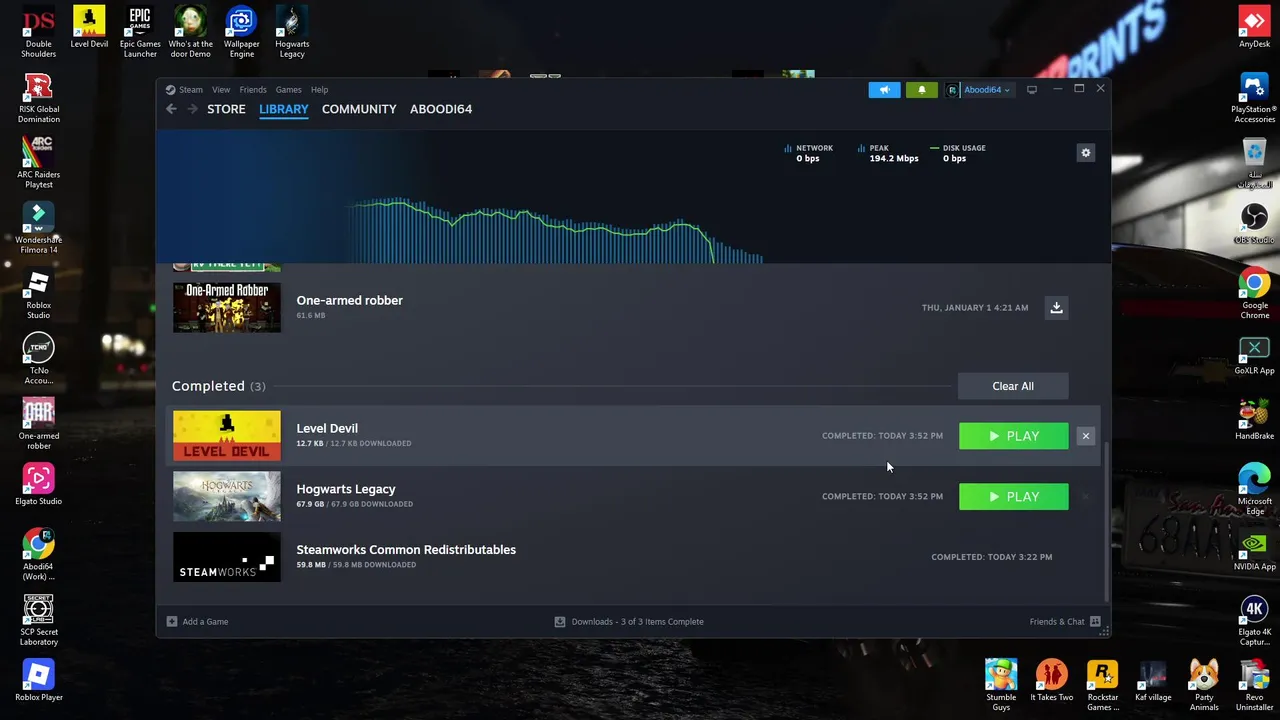Open Friends menu in Steam
Image resolution: width=1280 pixels, height=720 pixels.
coord(252,90)
